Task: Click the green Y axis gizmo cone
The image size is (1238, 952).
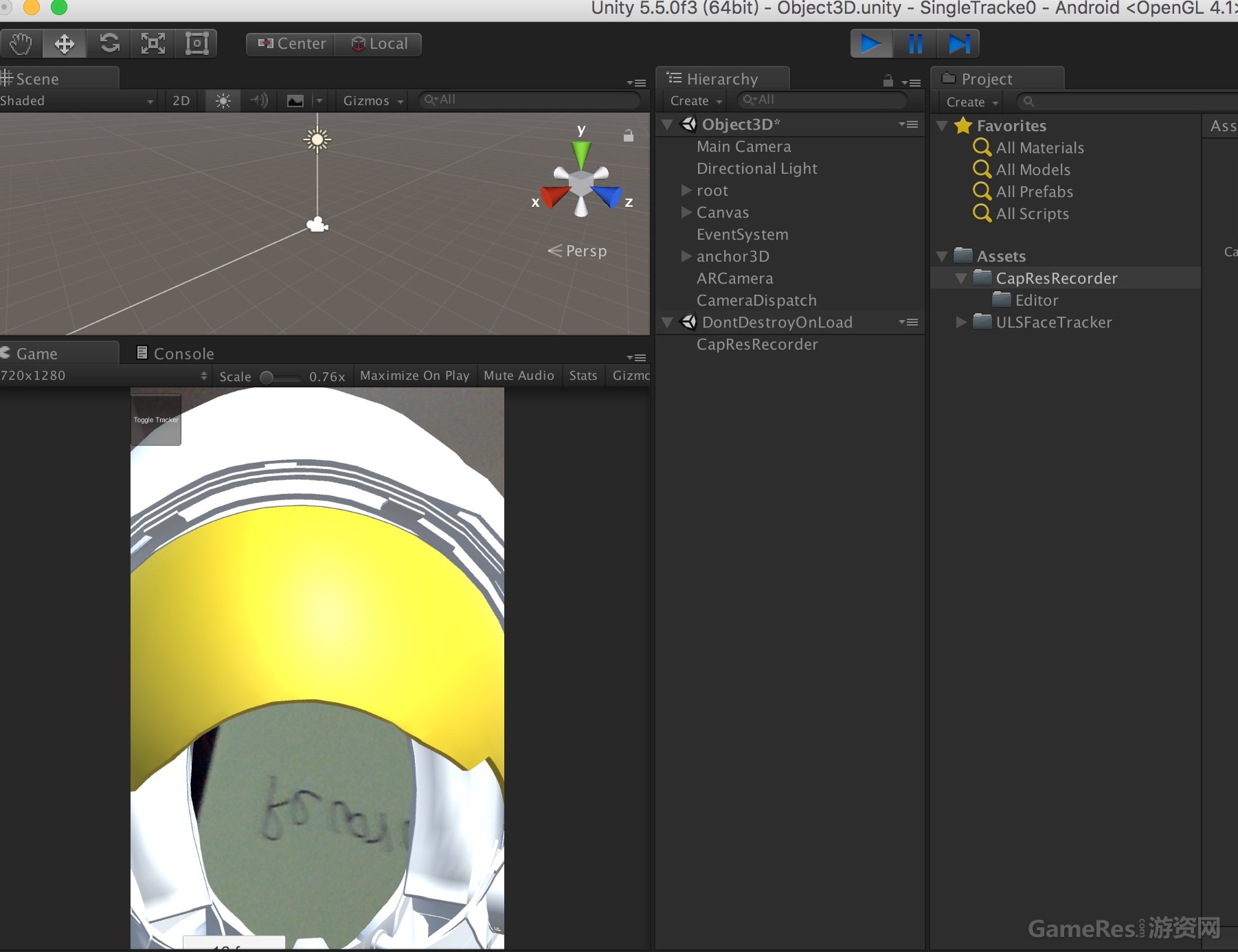Action: 581,155
